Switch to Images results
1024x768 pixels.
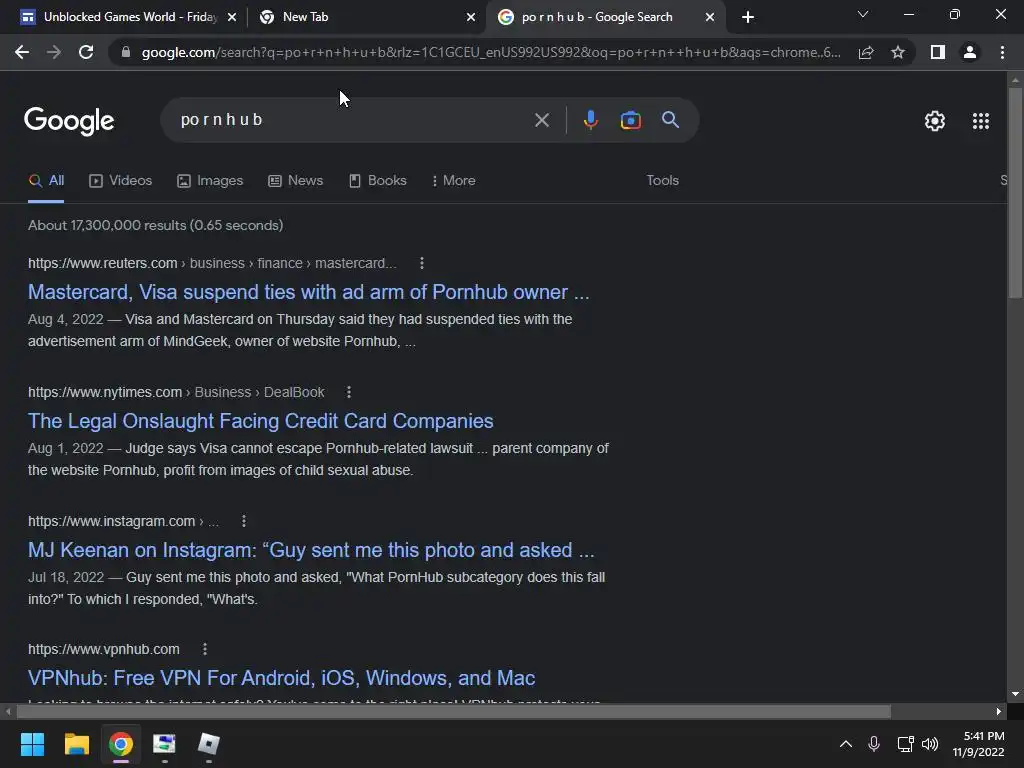click(x=210, y=180)
